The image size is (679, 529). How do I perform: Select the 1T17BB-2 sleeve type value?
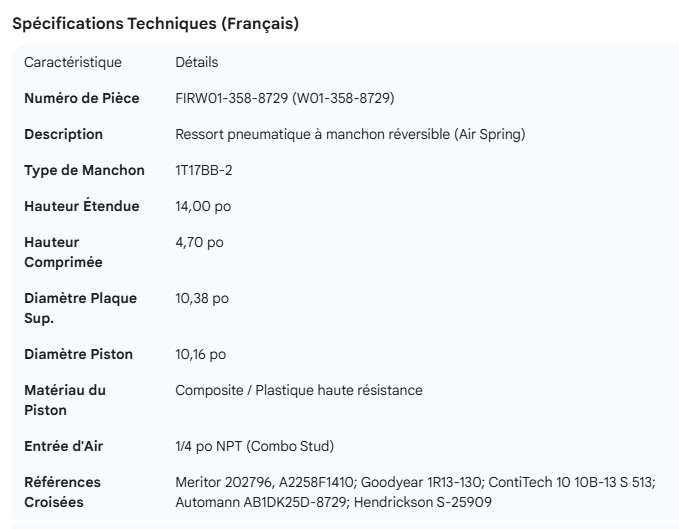click(x=206, y=170)
